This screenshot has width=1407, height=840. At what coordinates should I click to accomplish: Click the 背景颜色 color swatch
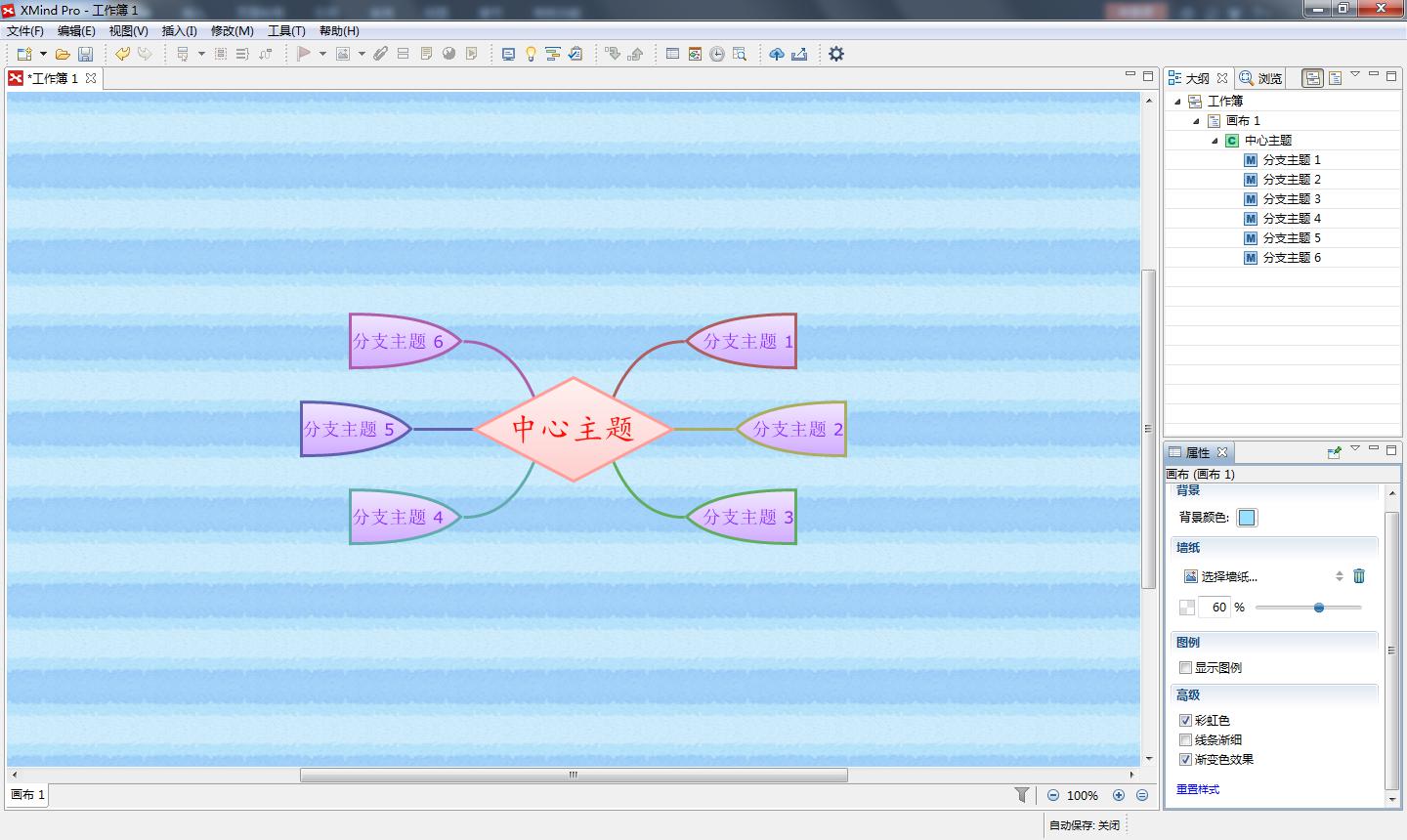click(x=1247, y=518)
